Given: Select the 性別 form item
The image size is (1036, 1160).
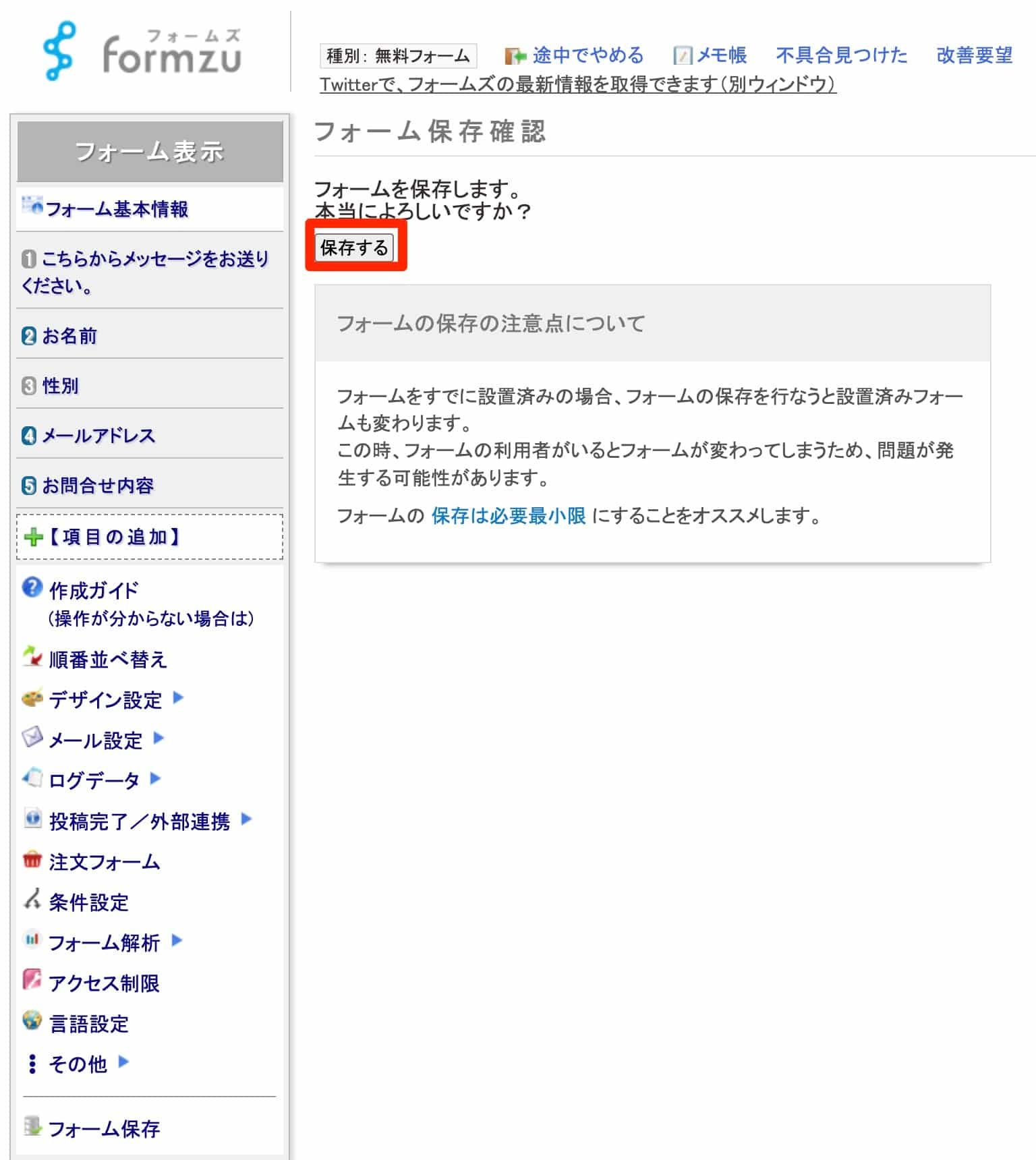Looking at the screenshot, I should [150, 386].
